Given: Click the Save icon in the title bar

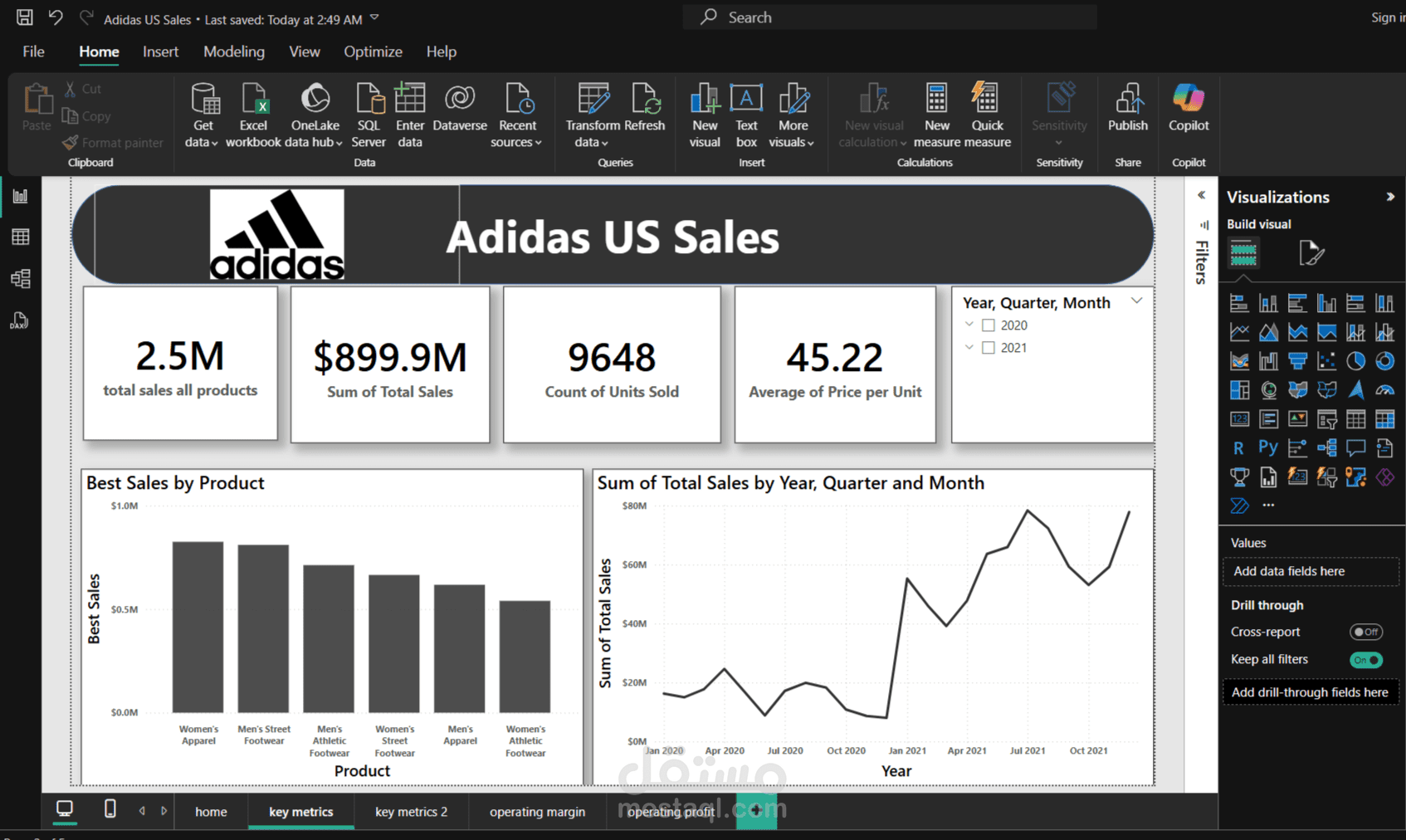Looking at the screenshot, I should click(25, 17).
